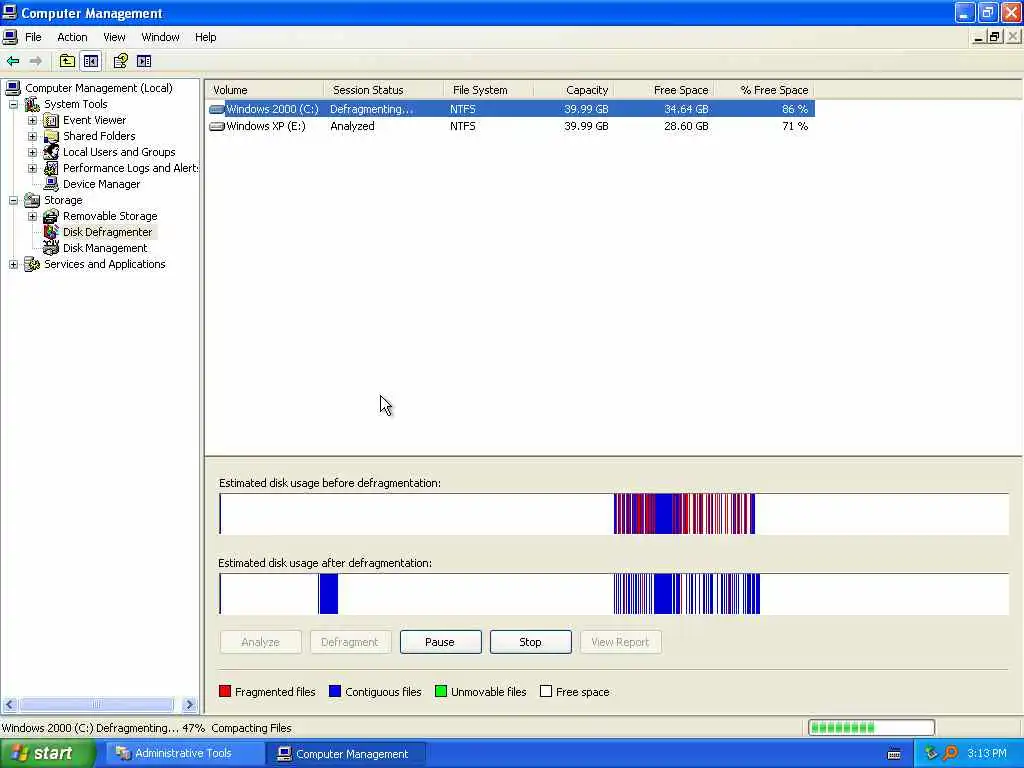Select the Device Manager tree item
The image size is (1024, 768).
pyautogui.click(x=101, y=184)
